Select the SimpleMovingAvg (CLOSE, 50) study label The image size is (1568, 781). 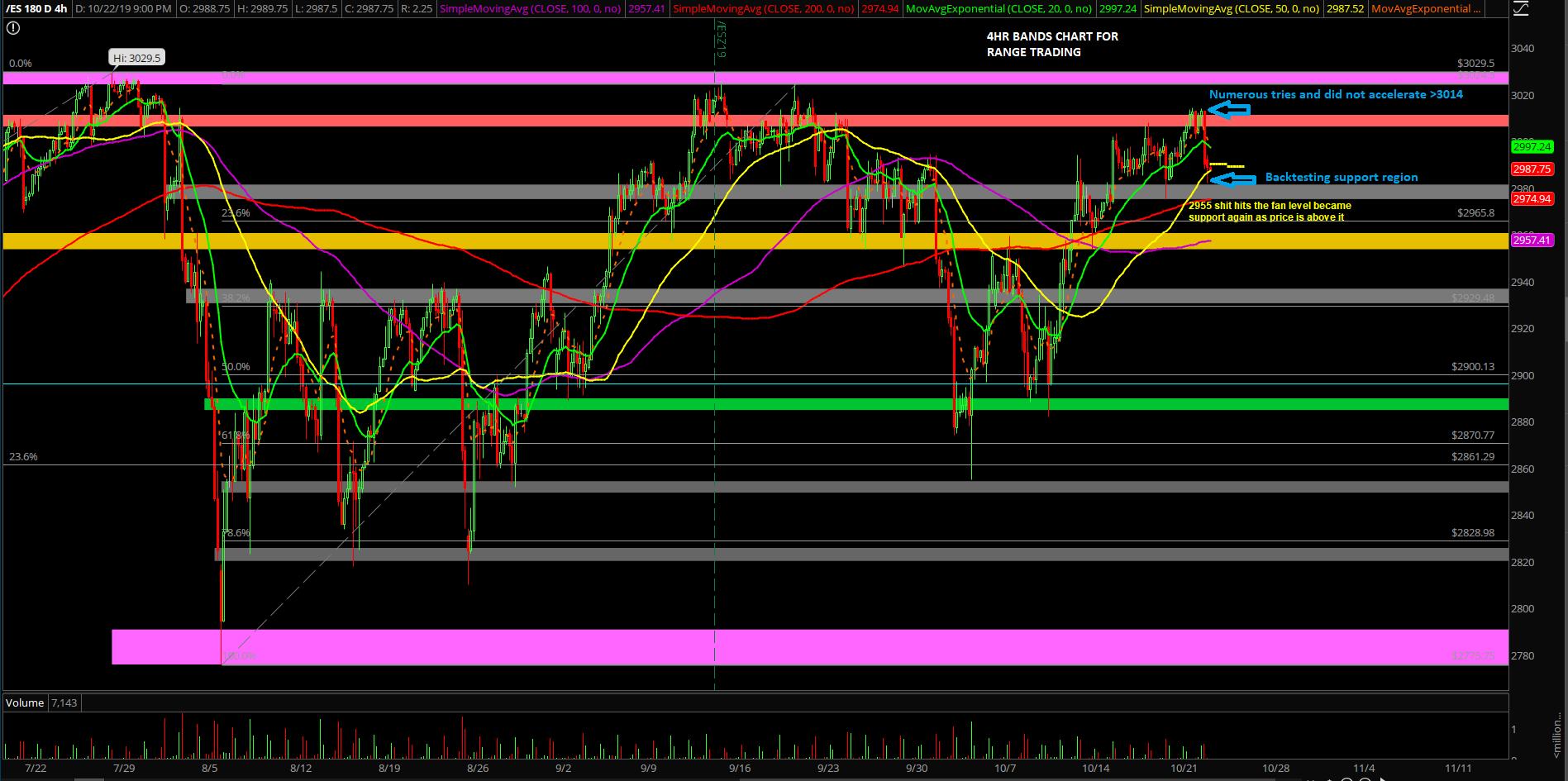tap(1232, 9)
